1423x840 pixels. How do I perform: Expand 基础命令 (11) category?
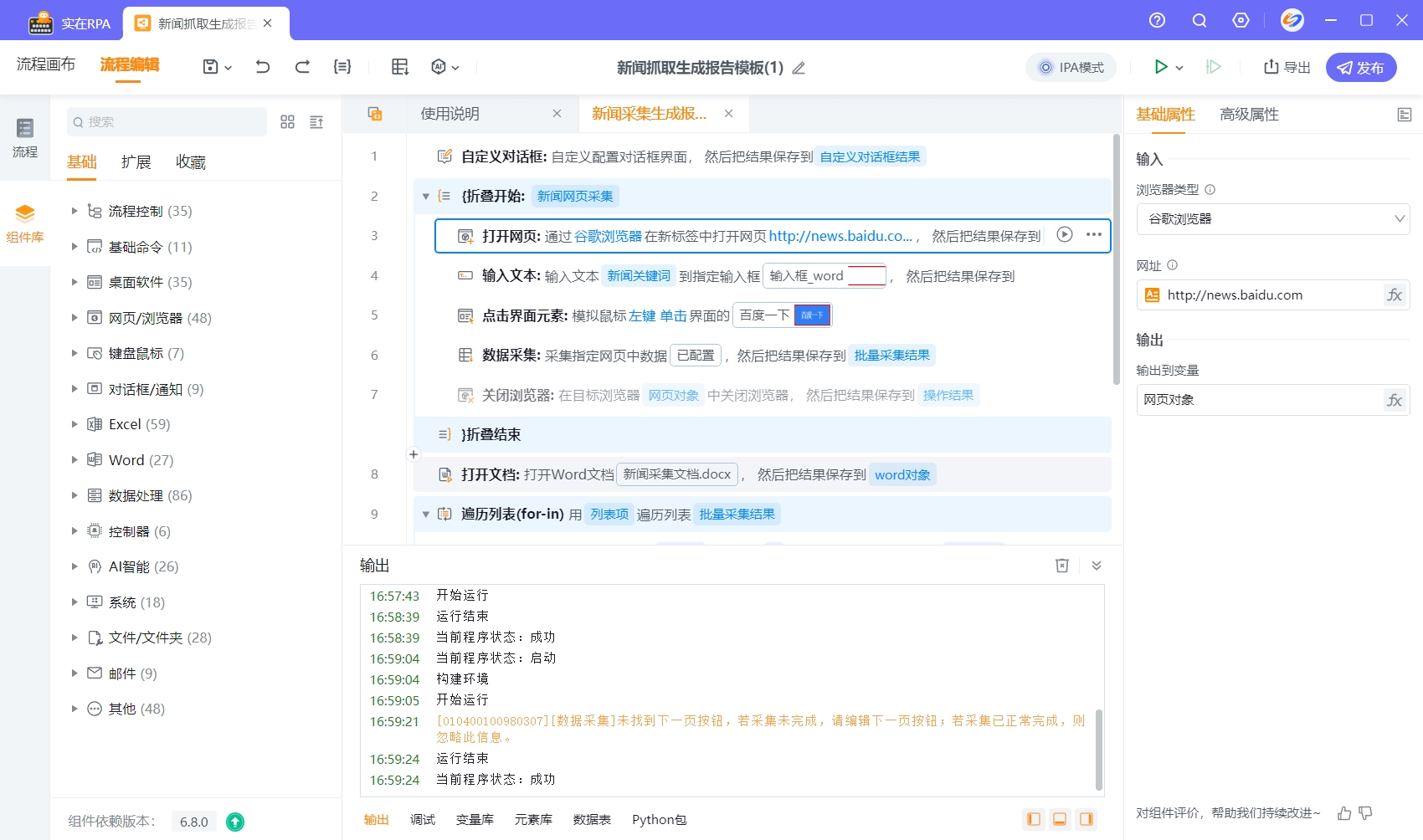coord(74,247)
